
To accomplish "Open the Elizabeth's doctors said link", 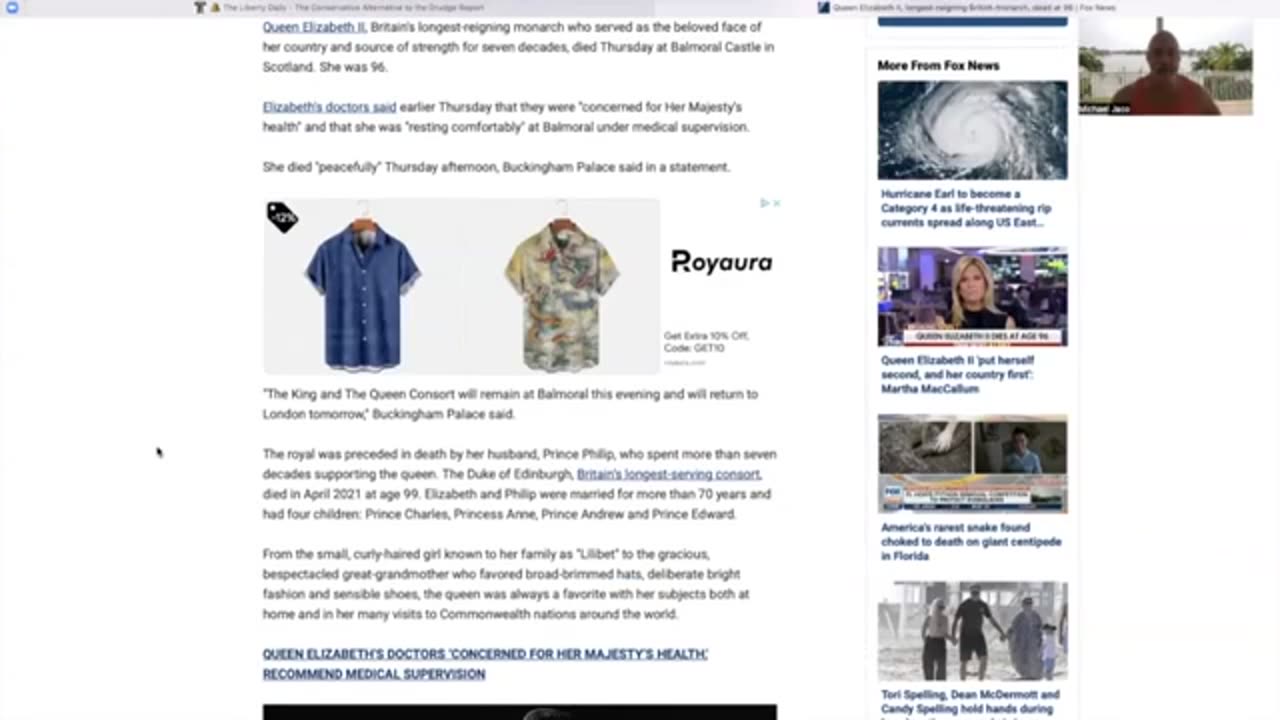I will (x=329, y=107).
